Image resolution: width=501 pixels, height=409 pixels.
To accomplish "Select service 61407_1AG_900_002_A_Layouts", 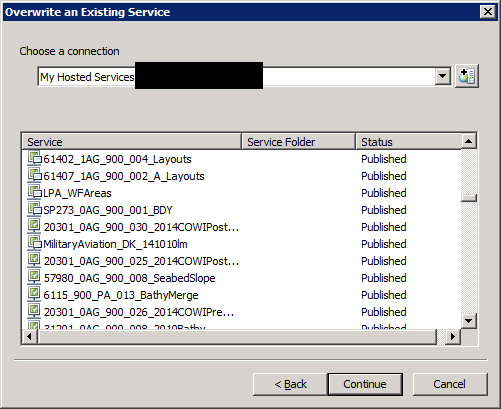I will click(x=124, y=176).
